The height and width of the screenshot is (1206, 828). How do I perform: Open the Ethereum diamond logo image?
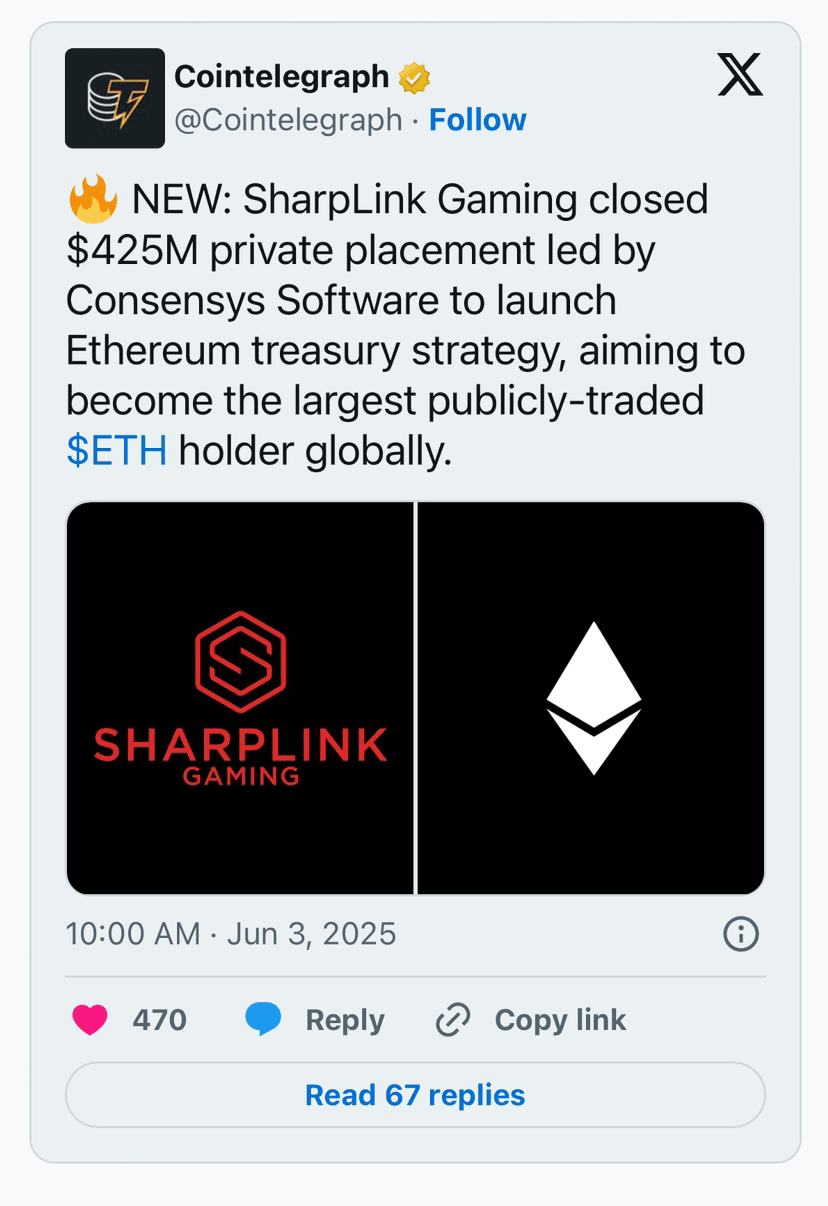pyautogui.click(x=592, y=698)
